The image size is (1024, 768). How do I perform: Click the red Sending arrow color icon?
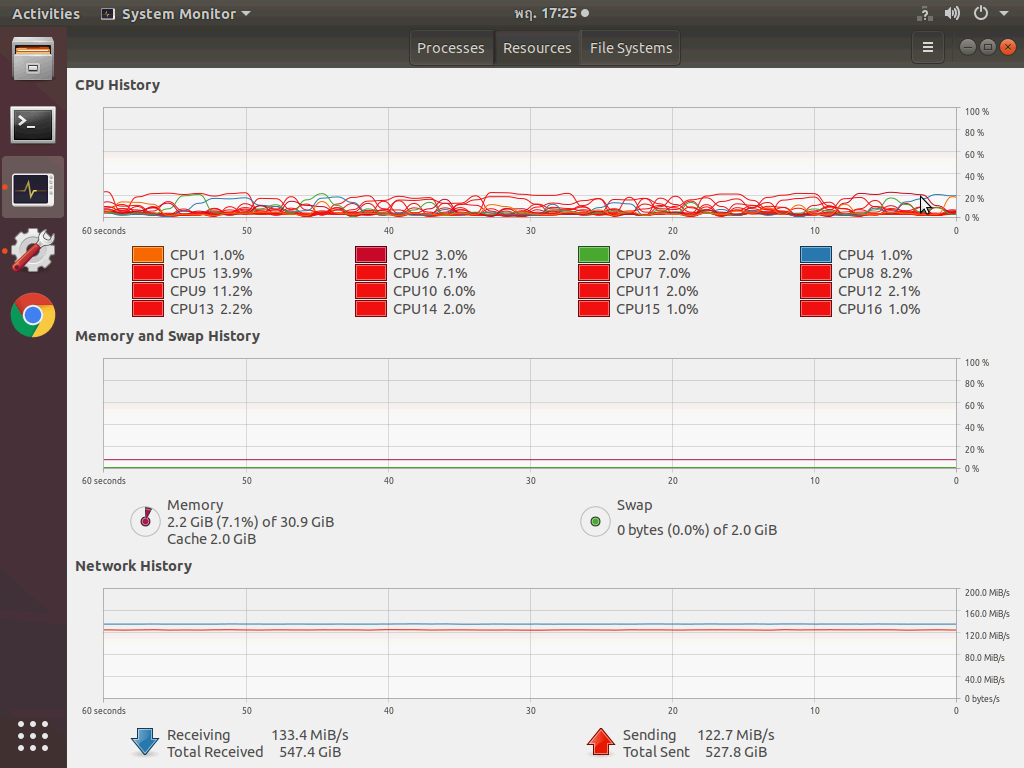[x=600, y=743]
